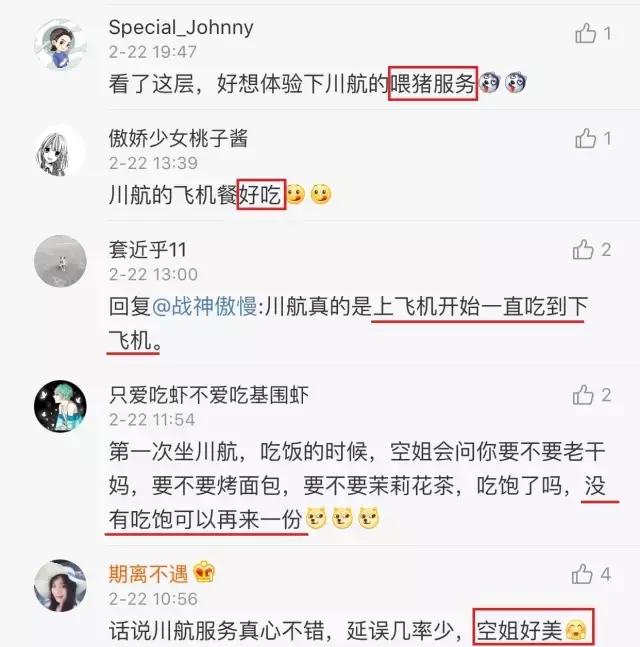The image size is (640, 647).
Task: Tap thumbs-up on 傲娇少女桃子酱's comment
Action: tap(586, 138)
